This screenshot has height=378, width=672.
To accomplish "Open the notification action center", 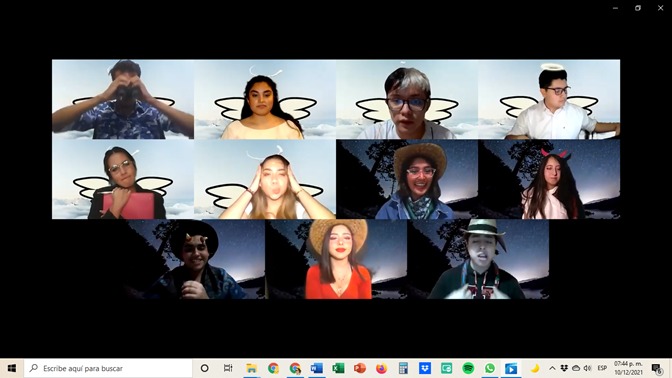I will point(657,368).
